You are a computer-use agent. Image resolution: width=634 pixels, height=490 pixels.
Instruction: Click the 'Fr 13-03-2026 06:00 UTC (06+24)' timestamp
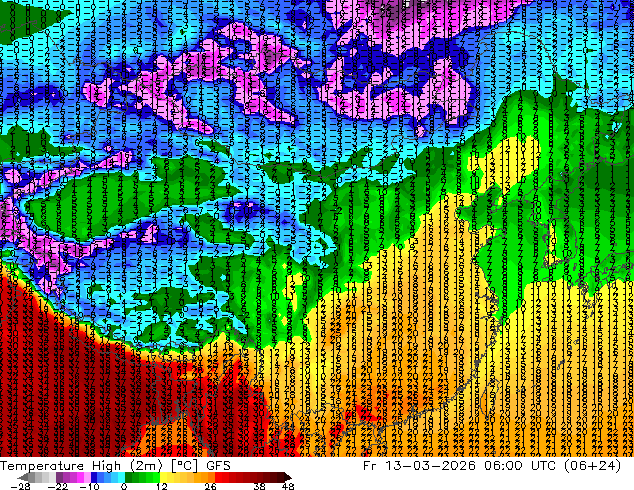(x=492, y=466)
